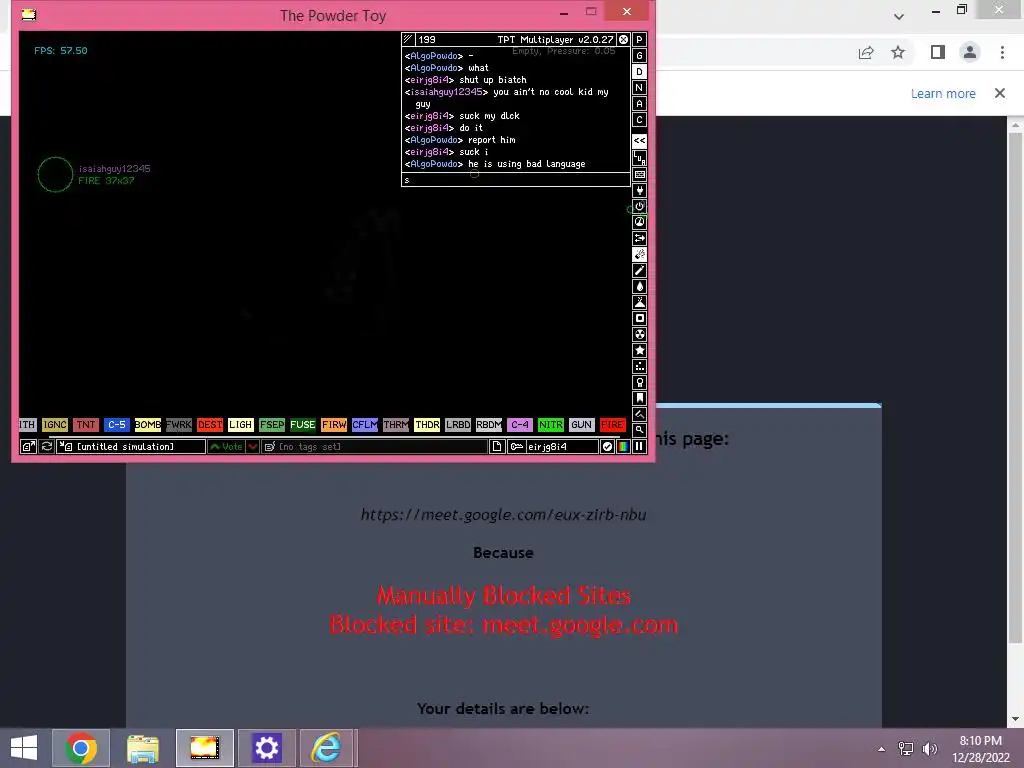Open the Solids square category icon

point(639,318)
